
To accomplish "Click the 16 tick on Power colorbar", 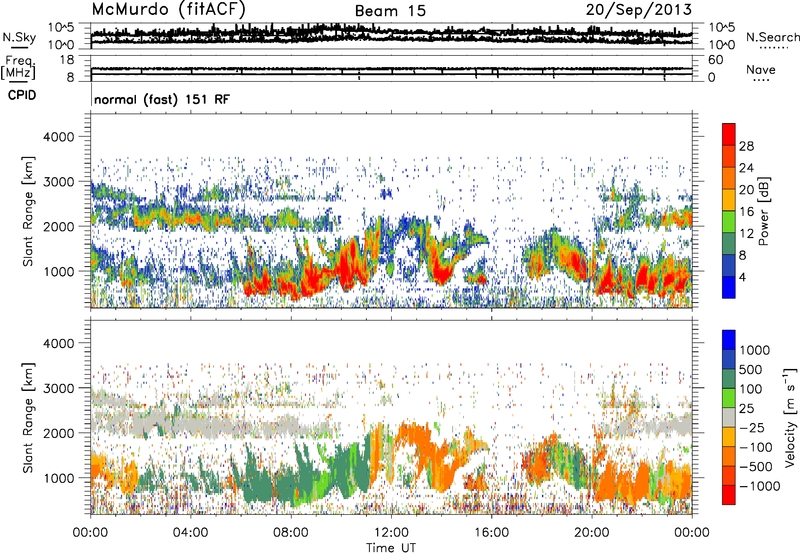I will pyautogui.click(x=746, y=212).
